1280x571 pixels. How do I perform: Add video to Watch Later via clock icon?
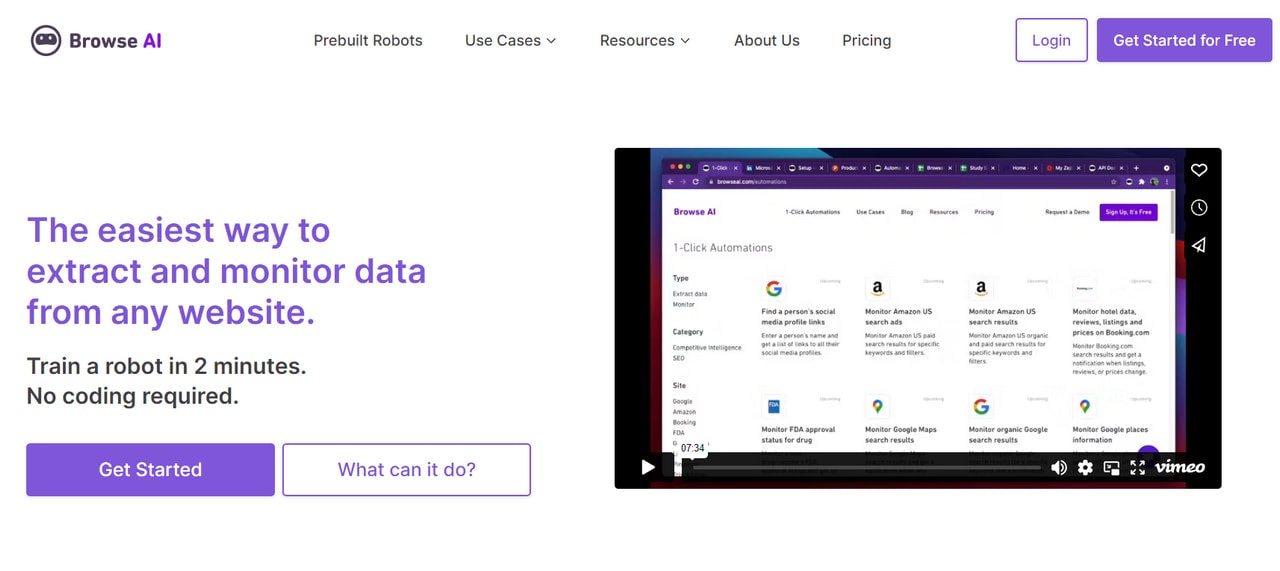(1199, 207)
